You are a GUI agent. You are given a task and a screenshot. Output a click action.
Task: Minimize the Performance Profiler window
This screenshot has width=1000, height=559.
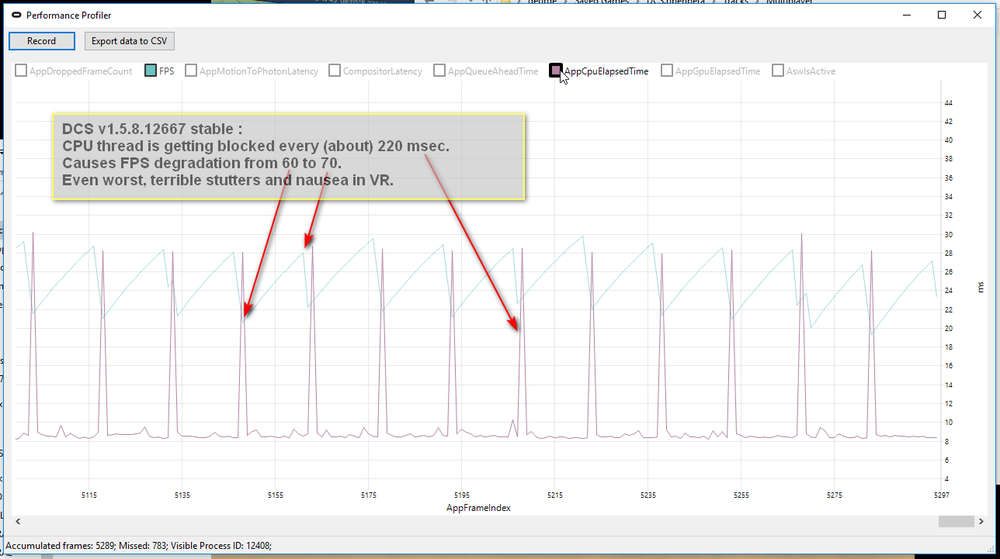tap(907, 15)
